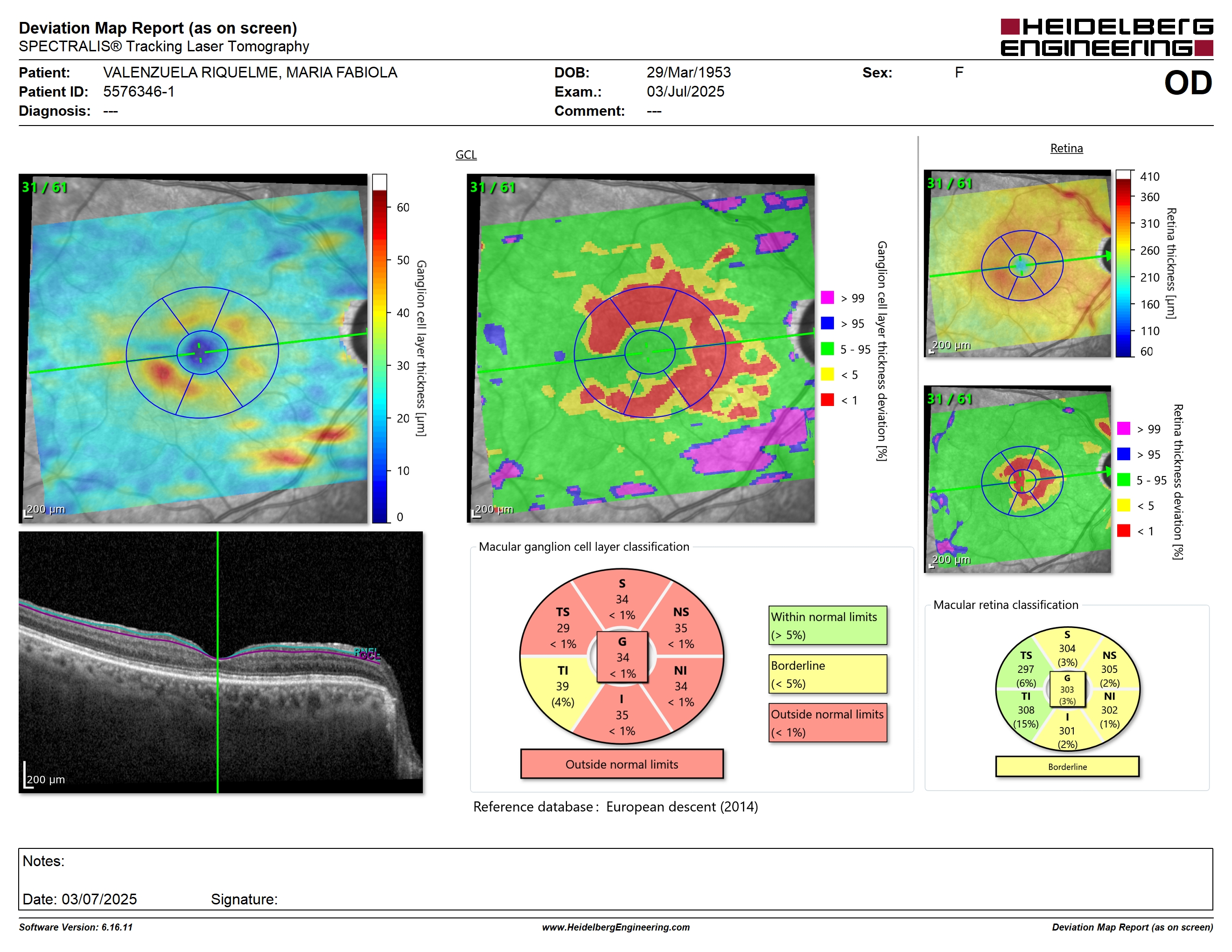Click the Signature line
This screenshot has height=952, width=1232.
pos(244,899)
